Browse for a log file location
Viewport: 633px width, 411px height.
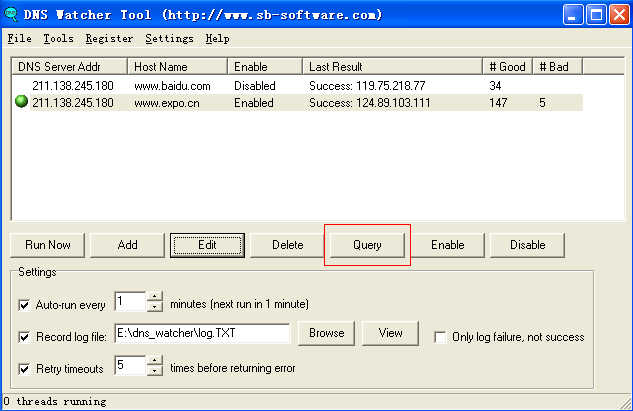coord(326,333)
